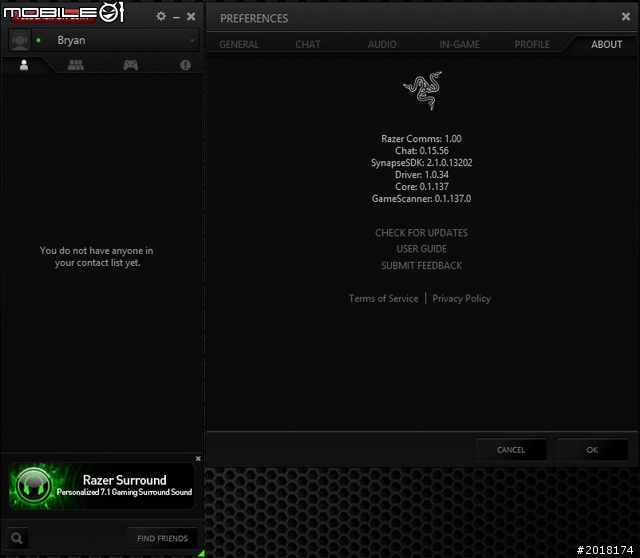Open the Games controller tab icon
Viewport: 640px width, 558px height.
click(x=131, y=65)
